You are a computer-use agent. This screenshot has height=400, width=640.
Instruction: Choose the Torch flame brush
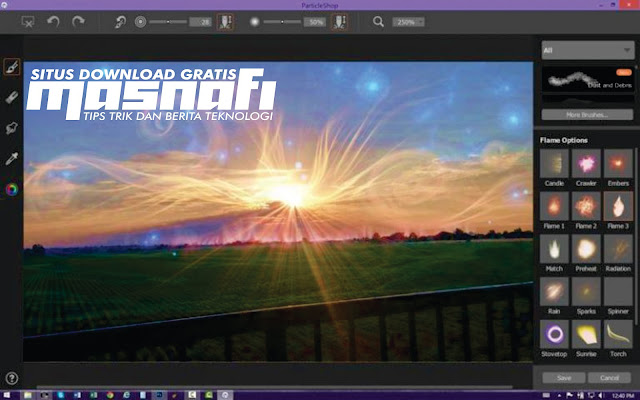coord(618,339)
